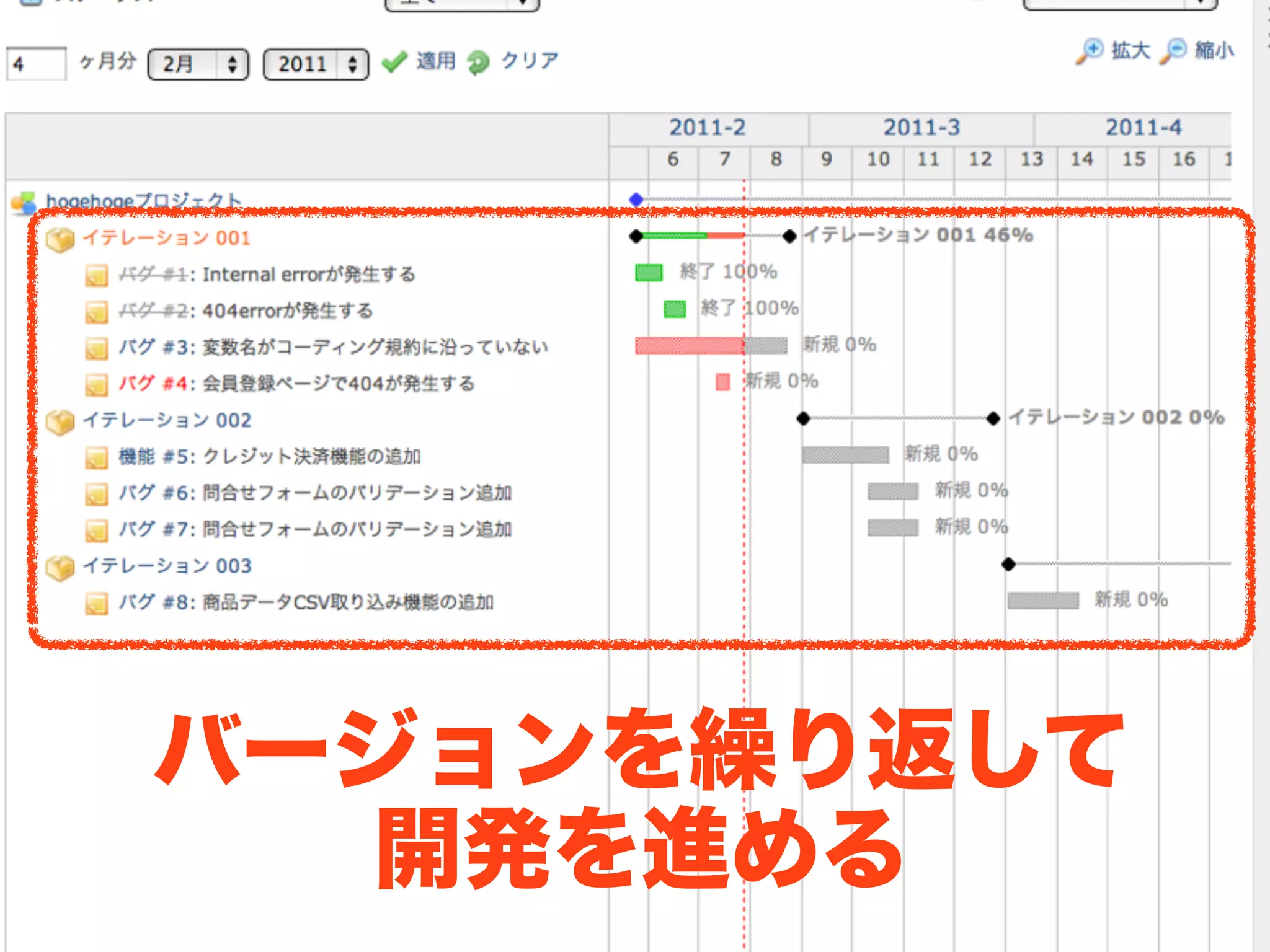
Task: Click gray gantt bar for バグ #7
Action: pos(893,528)
